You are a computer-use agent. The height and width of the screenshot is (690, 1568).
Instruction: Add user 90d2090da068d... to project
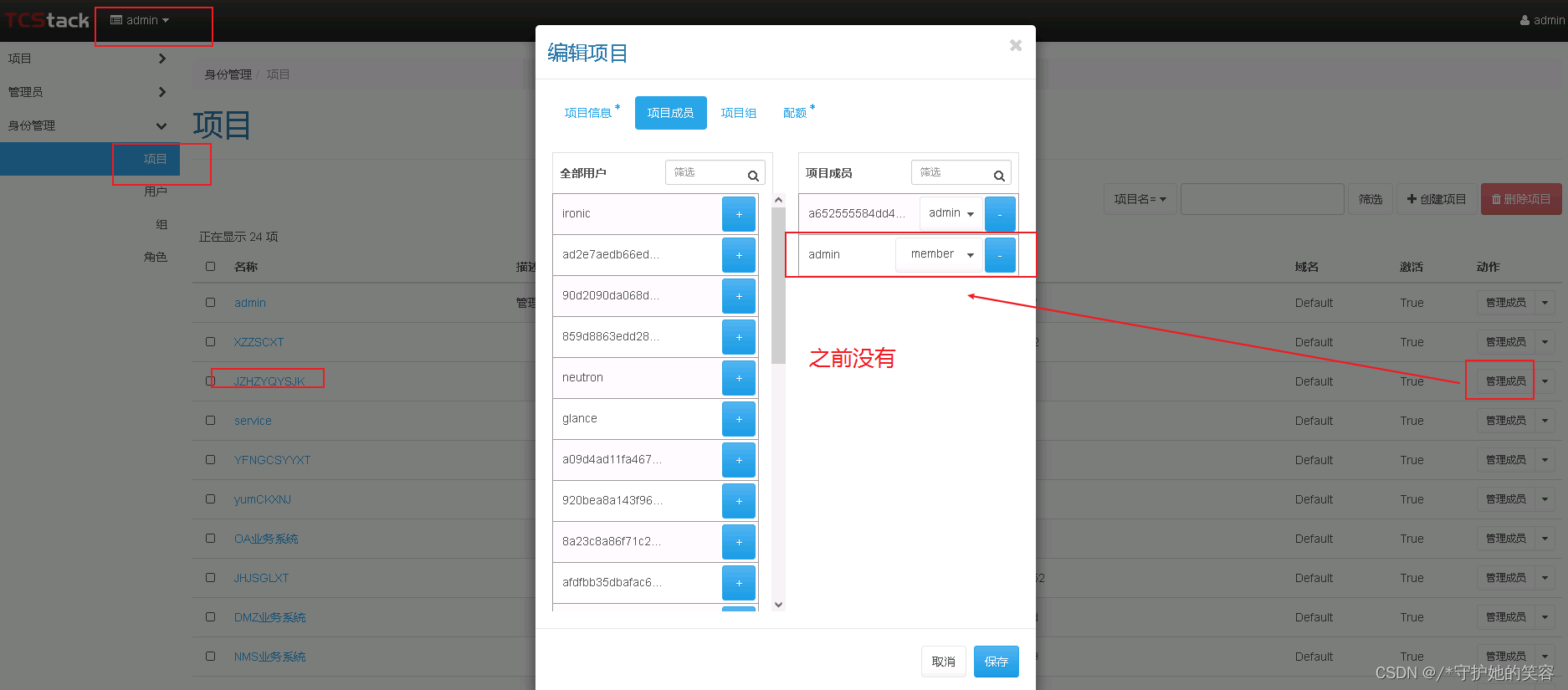pos(738,296)
